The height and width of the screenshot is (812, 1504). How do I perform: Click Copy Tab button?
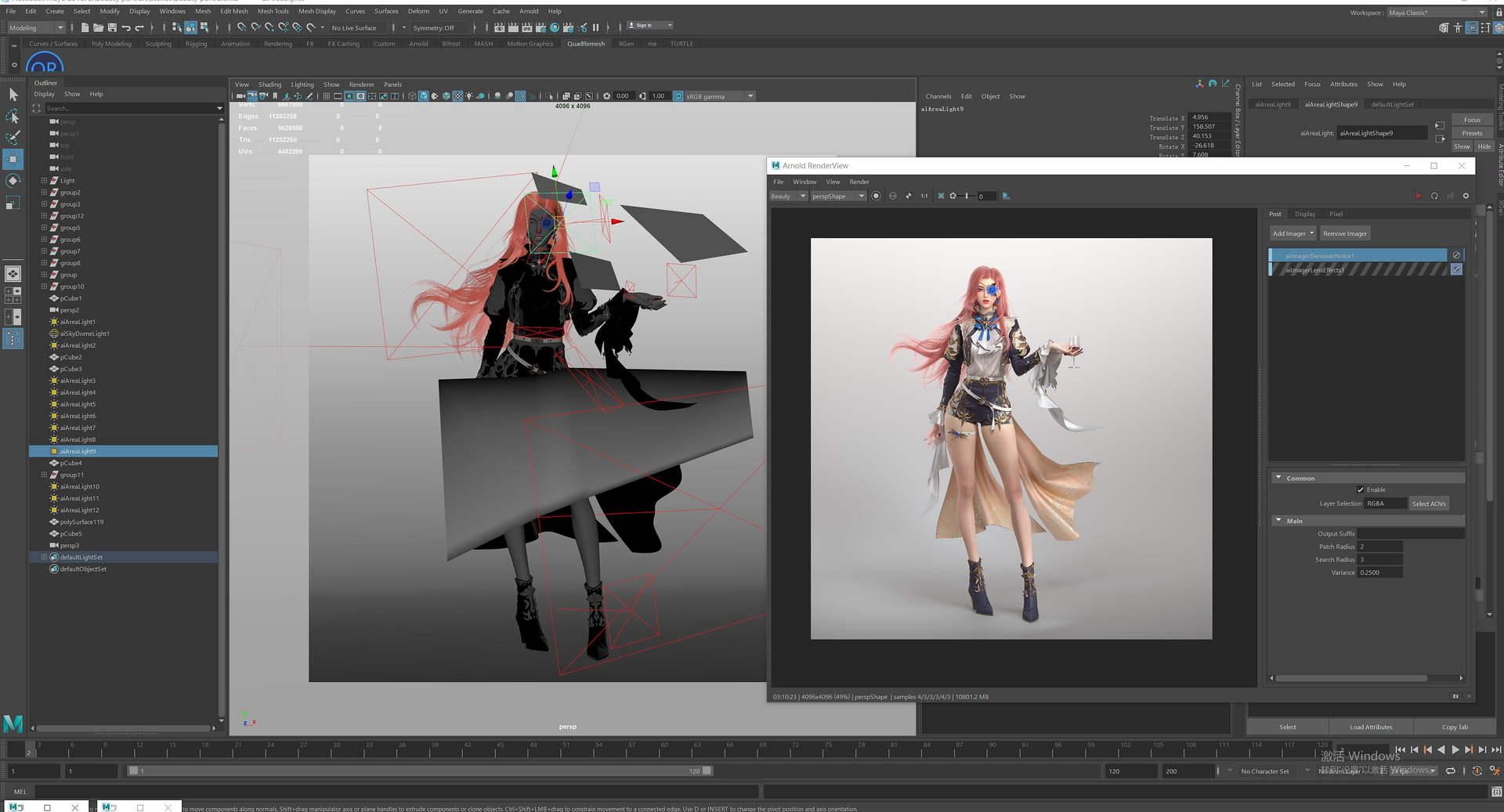tap(1455, 727)
